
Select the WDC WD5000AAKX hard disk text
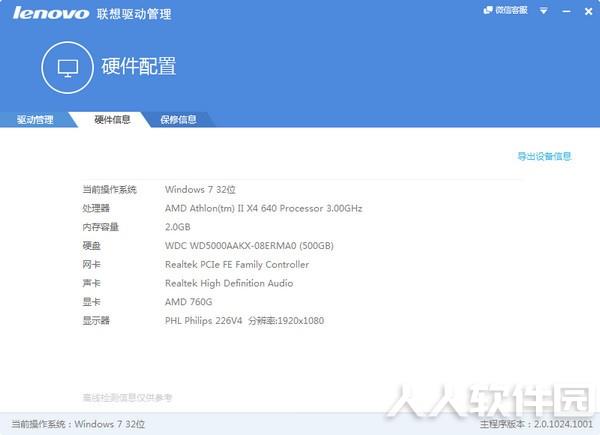coord(249,246)
